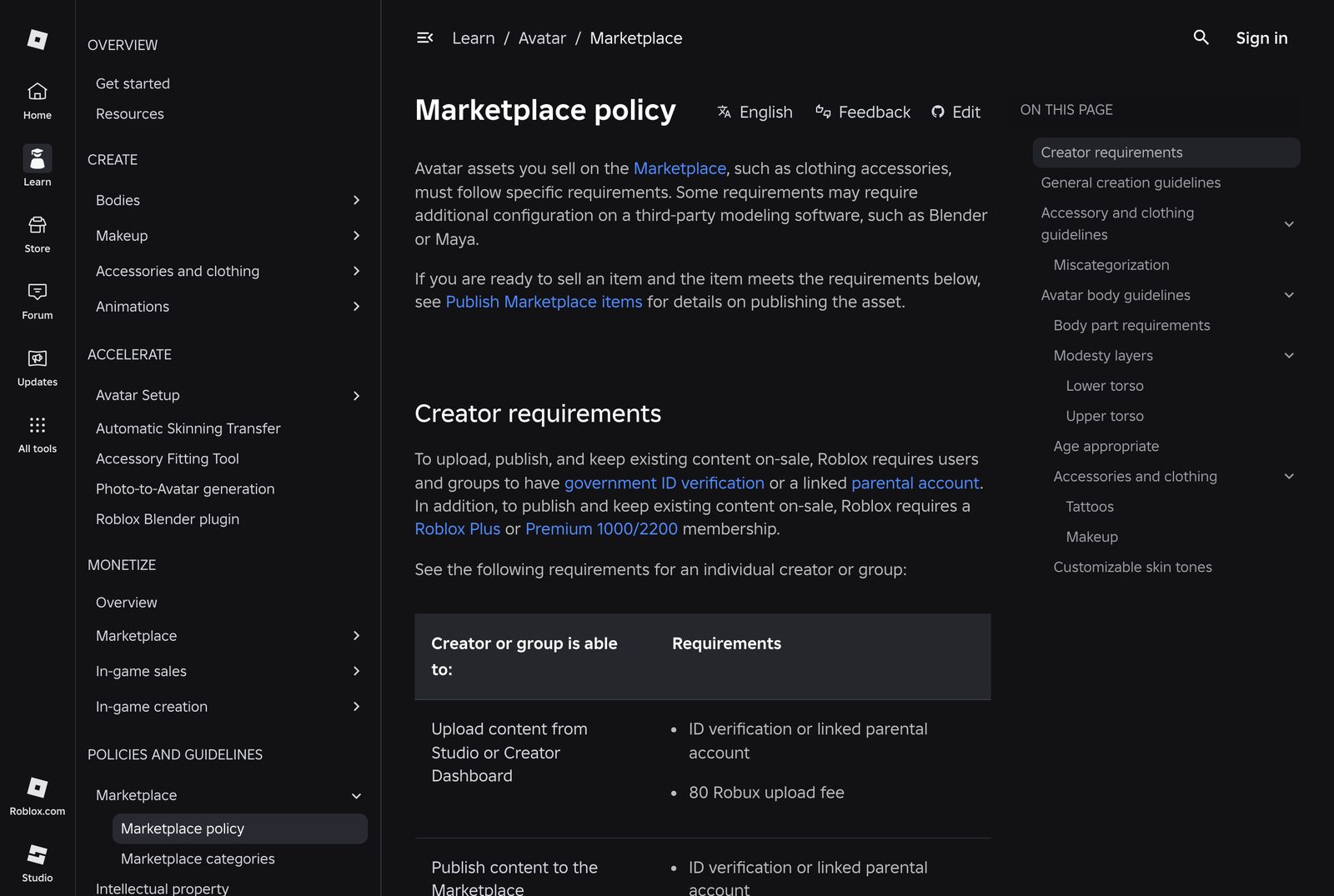This screenshot has height=896, width=1334.
Task: Click the Roblox logo at top of rail
Action: [x=38, y=39]
